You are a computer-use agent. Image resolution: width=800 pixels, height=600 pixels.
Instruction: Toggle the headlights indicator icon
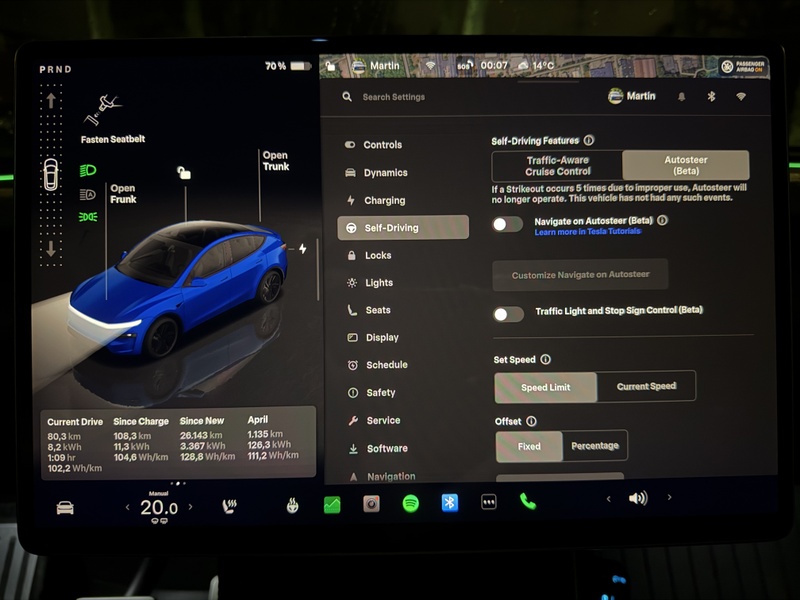tap(88, 170)
